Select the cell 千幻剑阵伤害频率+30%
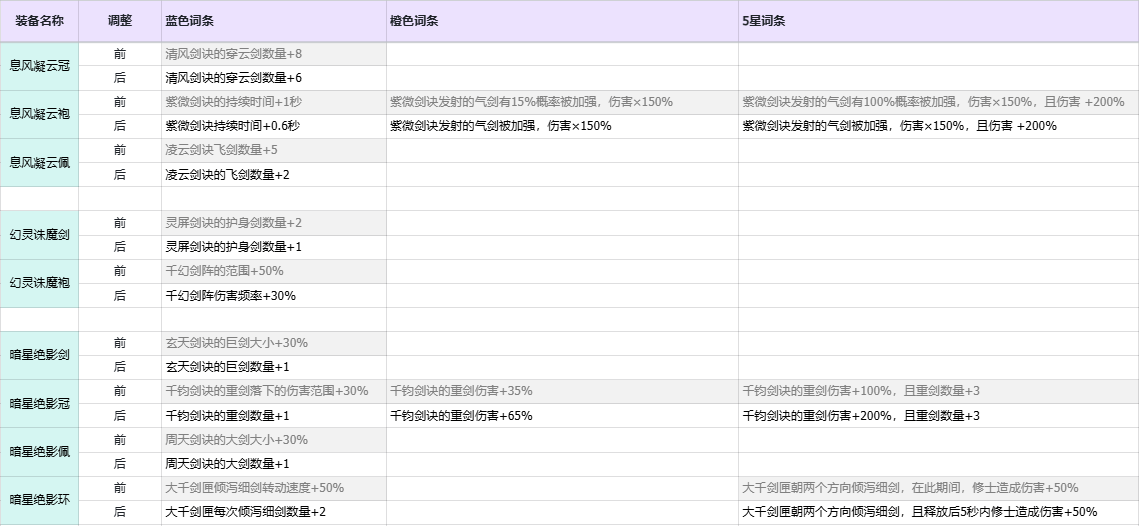 (273, 296)
